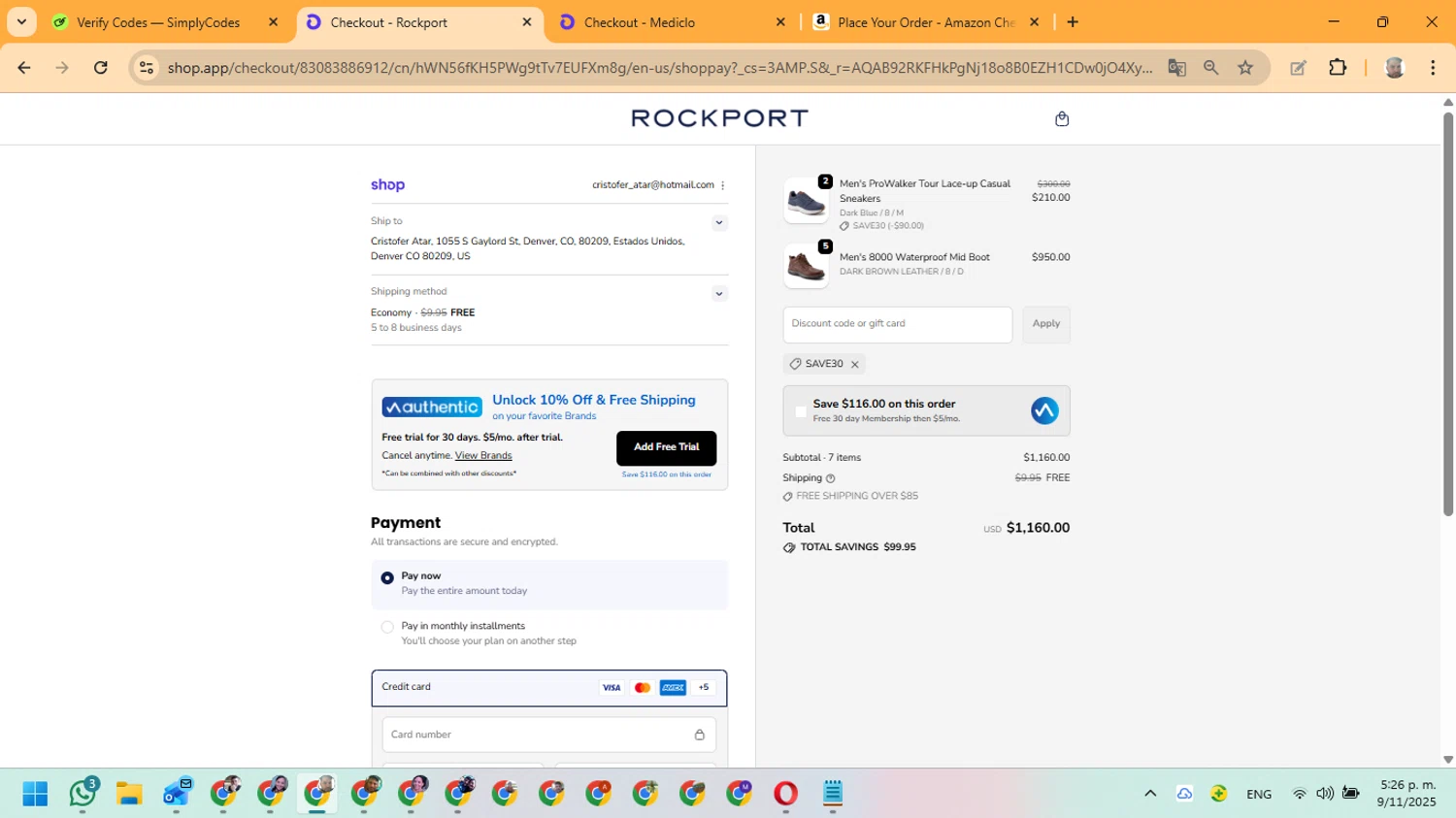Go back to the previous page
The width and height of the screenshot is (1456, 818).
pos(24,67)
